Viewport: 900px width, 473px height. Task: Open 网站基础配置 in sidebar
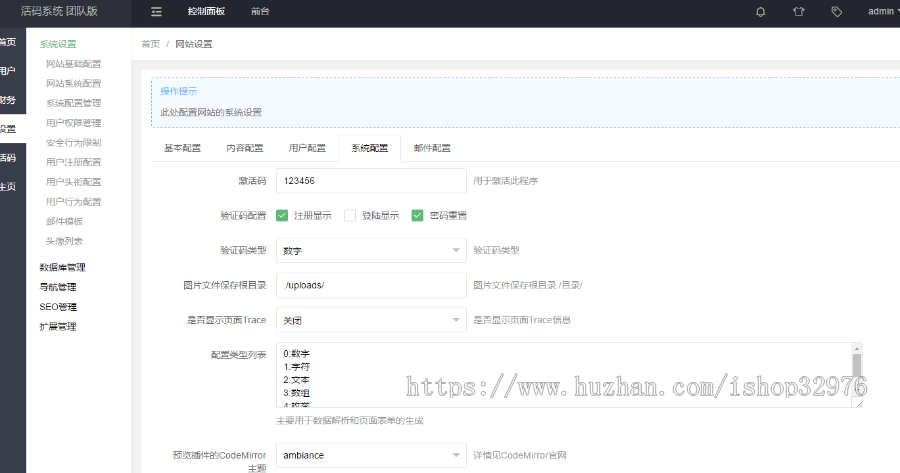coord(73,64)
